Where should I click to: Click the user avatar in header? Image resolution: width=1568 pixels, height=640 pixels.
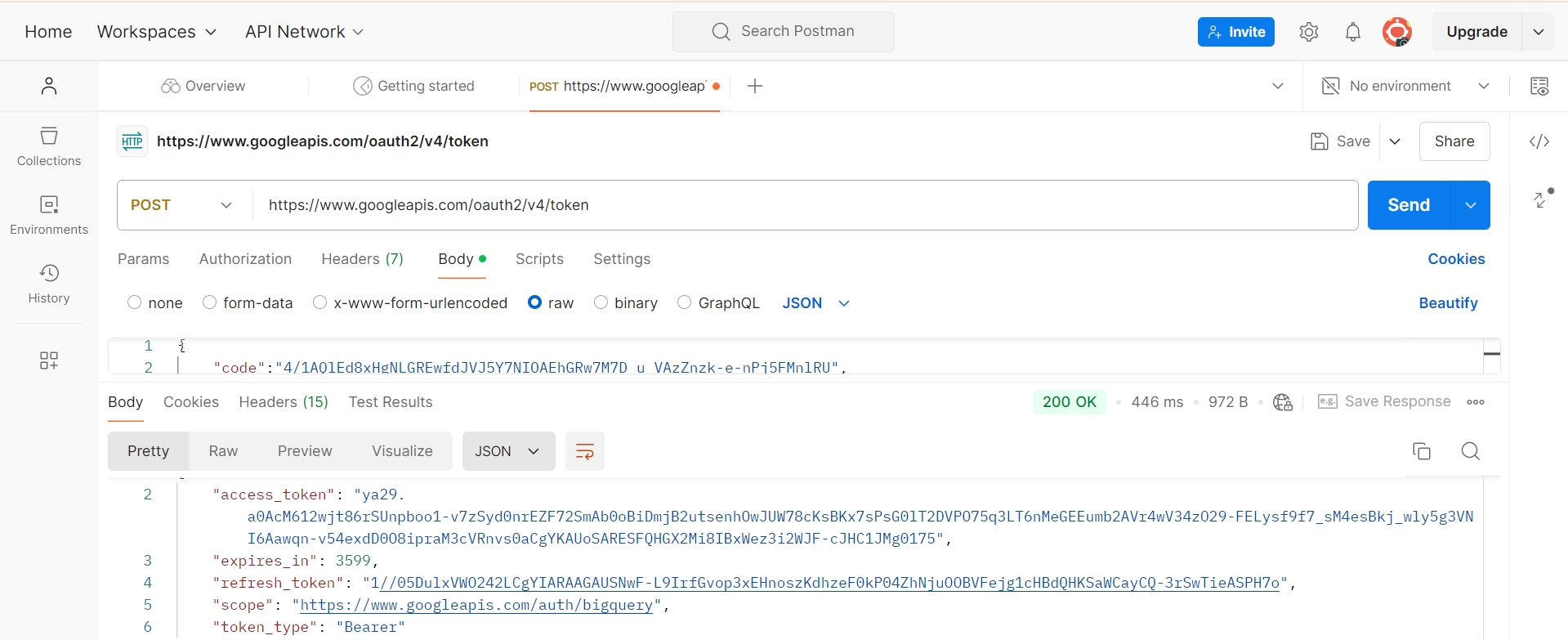(x=1397, y=32)
